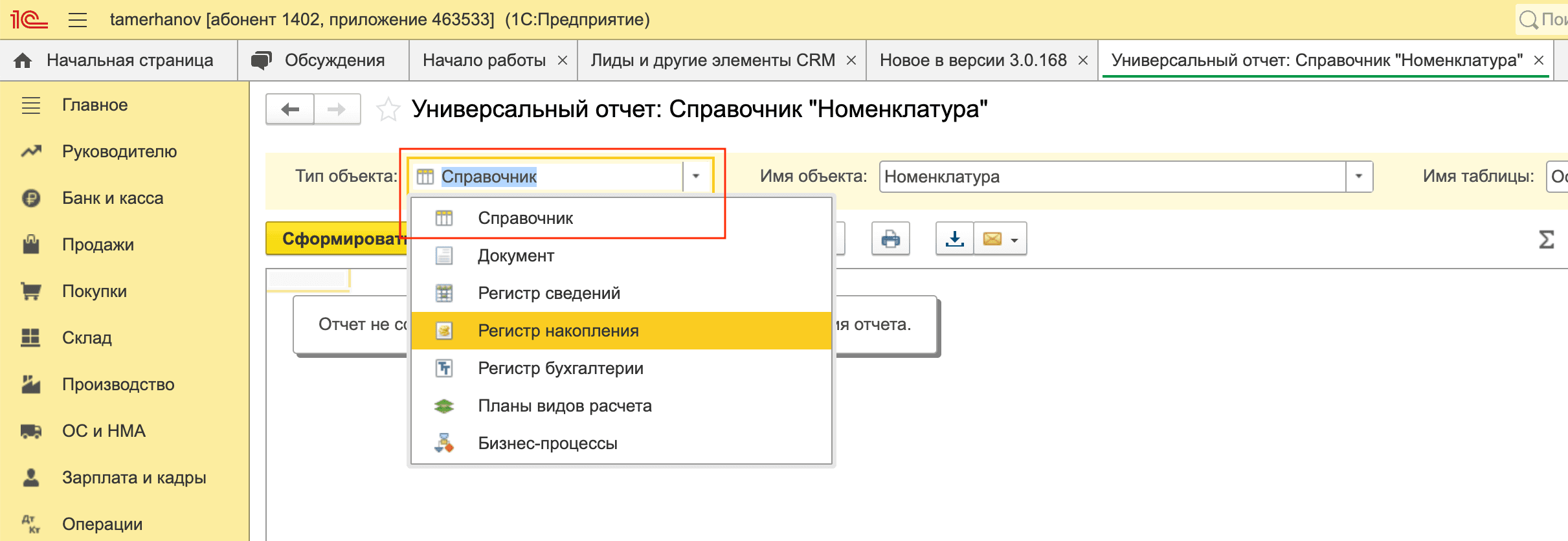Pick Планы видов расчета option

pyautogui.click(x=621, y=406)
